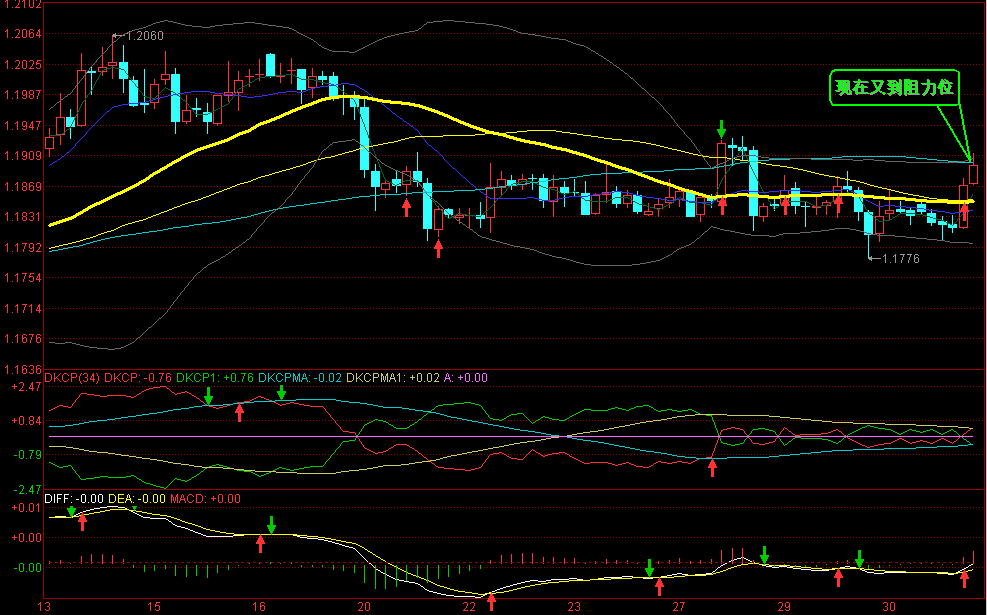This screenshot has height=615, width=987.
Task: Select the +0.84 DKCP axis label
Action: [x=26, y=420]
